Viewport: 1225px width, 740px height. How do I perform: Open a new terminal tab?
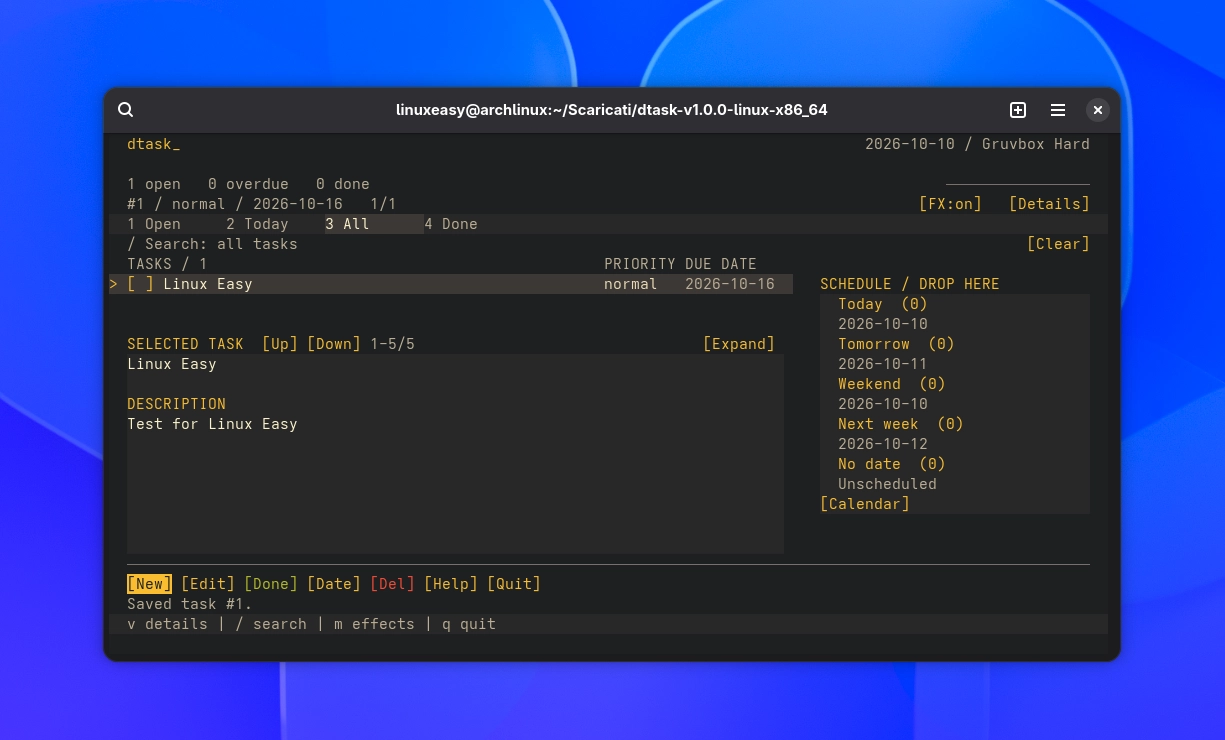[1017, 110]
